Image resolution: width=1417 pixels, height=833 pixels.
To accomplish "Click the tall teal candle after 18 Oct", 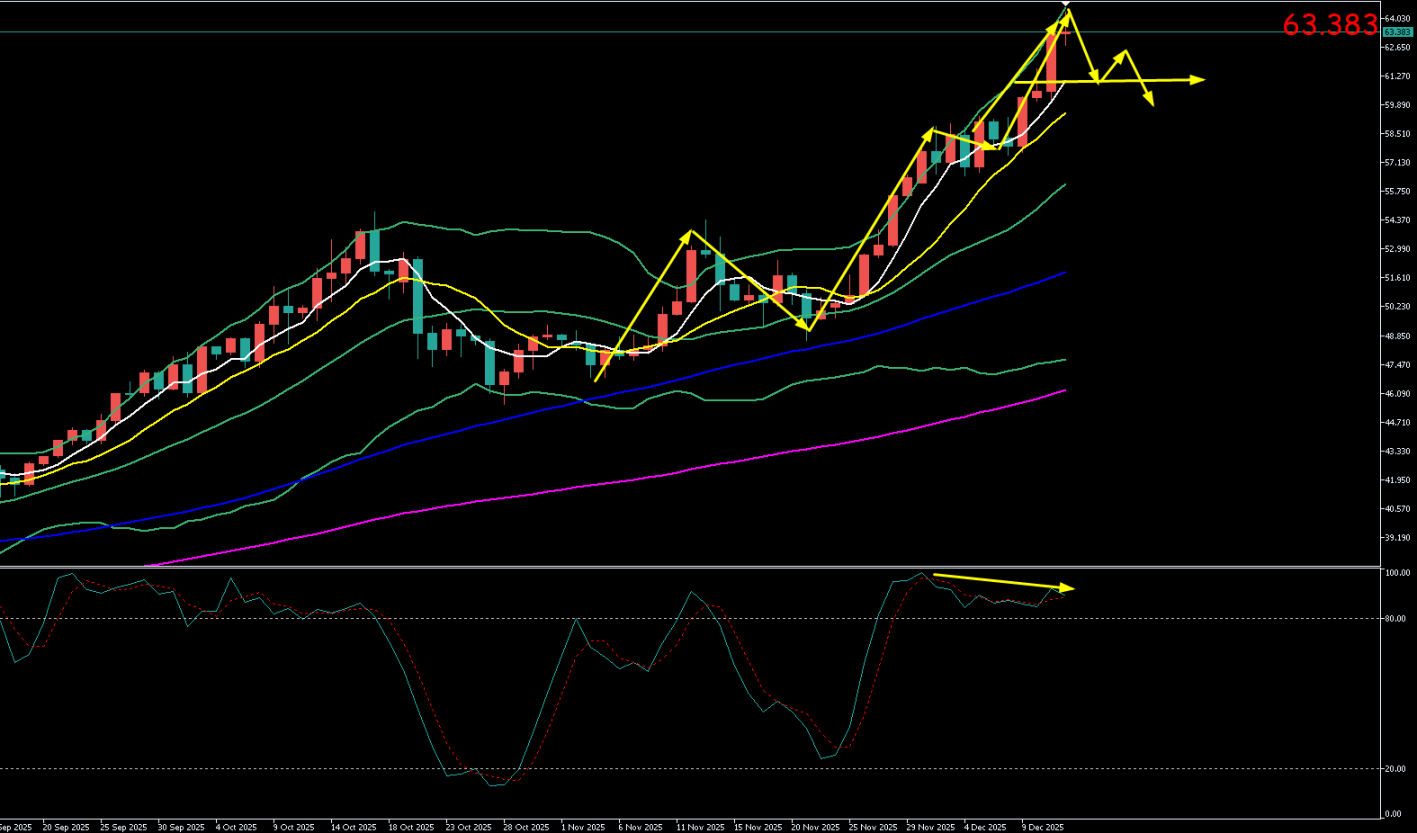I will pyautogui.click(x=418, y=295).
